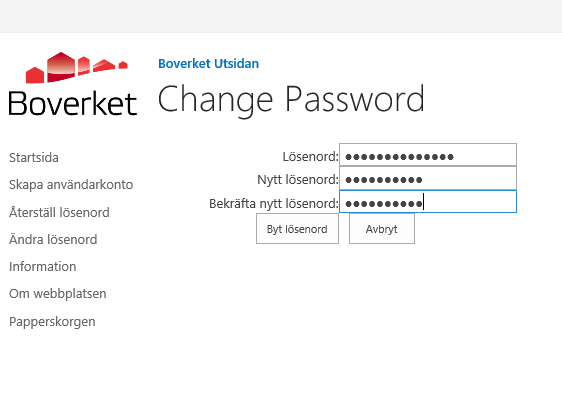This screenshot has height=405, width=562.
Task: Click the Nytt lösenord: label text
Action: [298, 180]
